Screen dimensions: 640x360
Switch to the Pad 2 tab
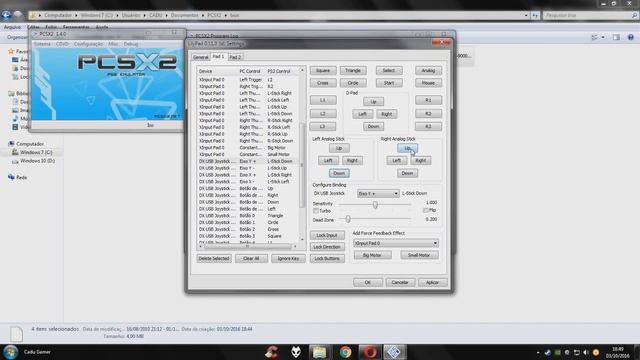[x=235, y=57]
